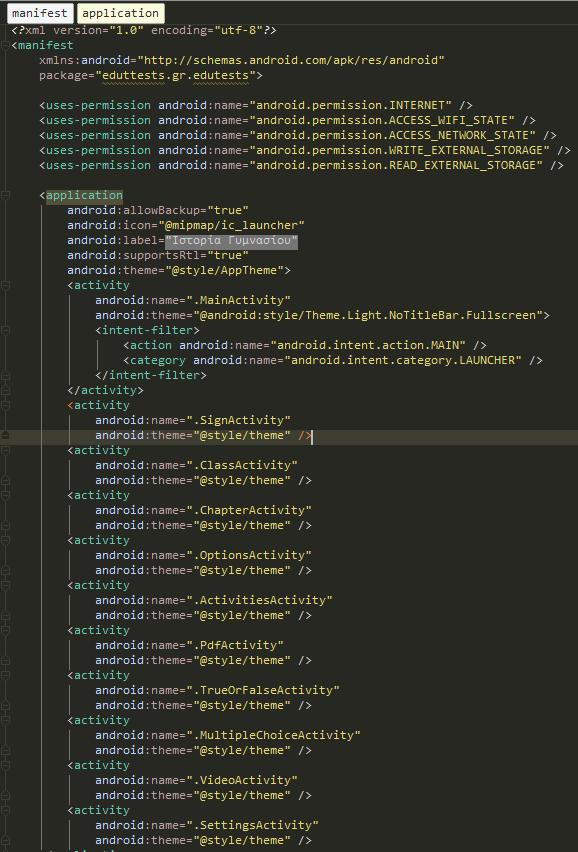Collapse the ChapterActivity fold marker

(x=5, y=496)
